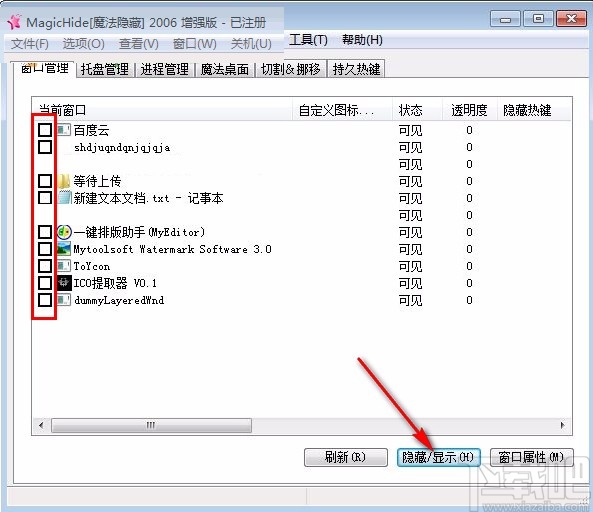Click the 透明度 column header
593x512 pixels.
(x=469, y=110)
